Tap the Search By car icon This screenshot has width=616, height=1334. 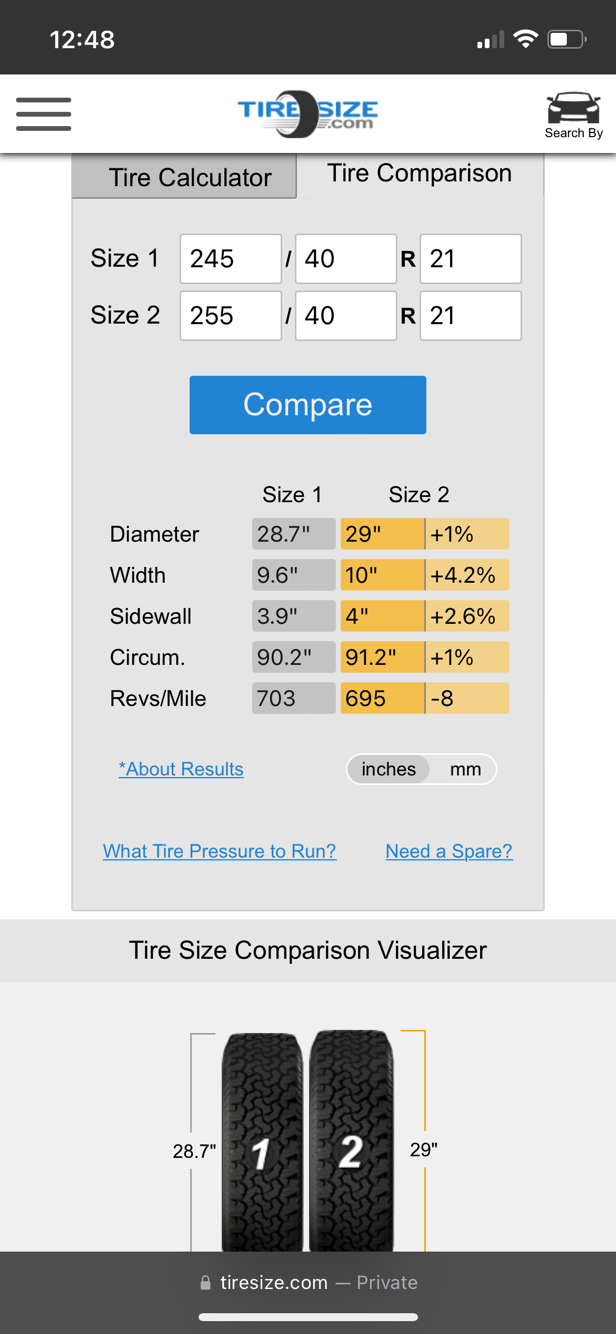tap(573, 115)
